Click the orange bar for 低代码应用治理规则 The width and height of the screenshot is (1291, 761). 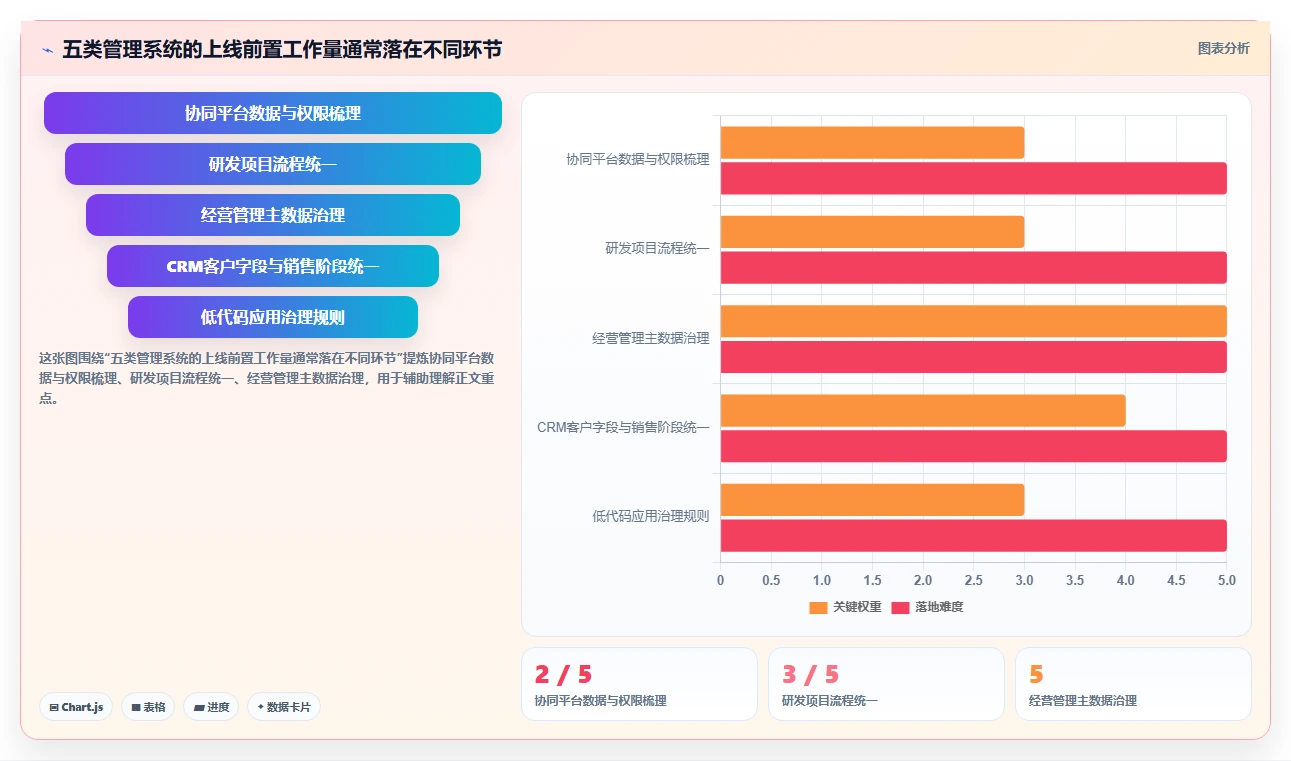click(872, 500)
